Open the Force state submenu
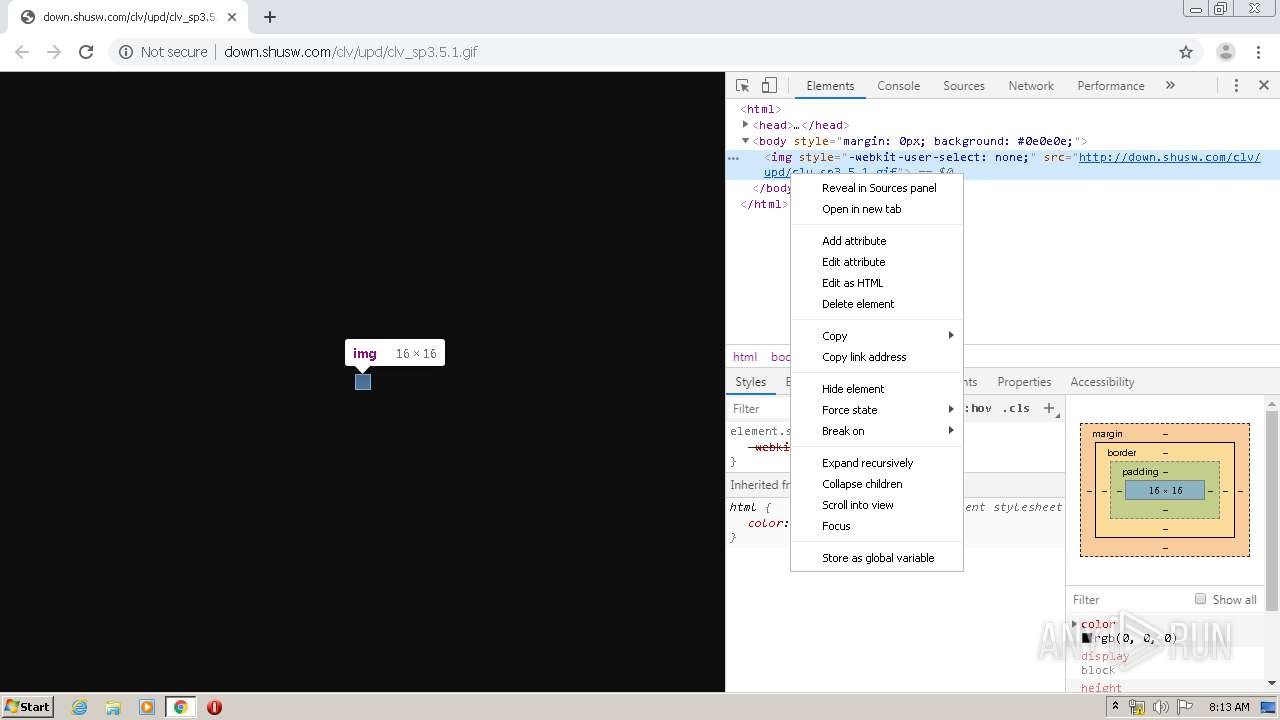This screenshot has width=1280, height=720. [877, 410]
